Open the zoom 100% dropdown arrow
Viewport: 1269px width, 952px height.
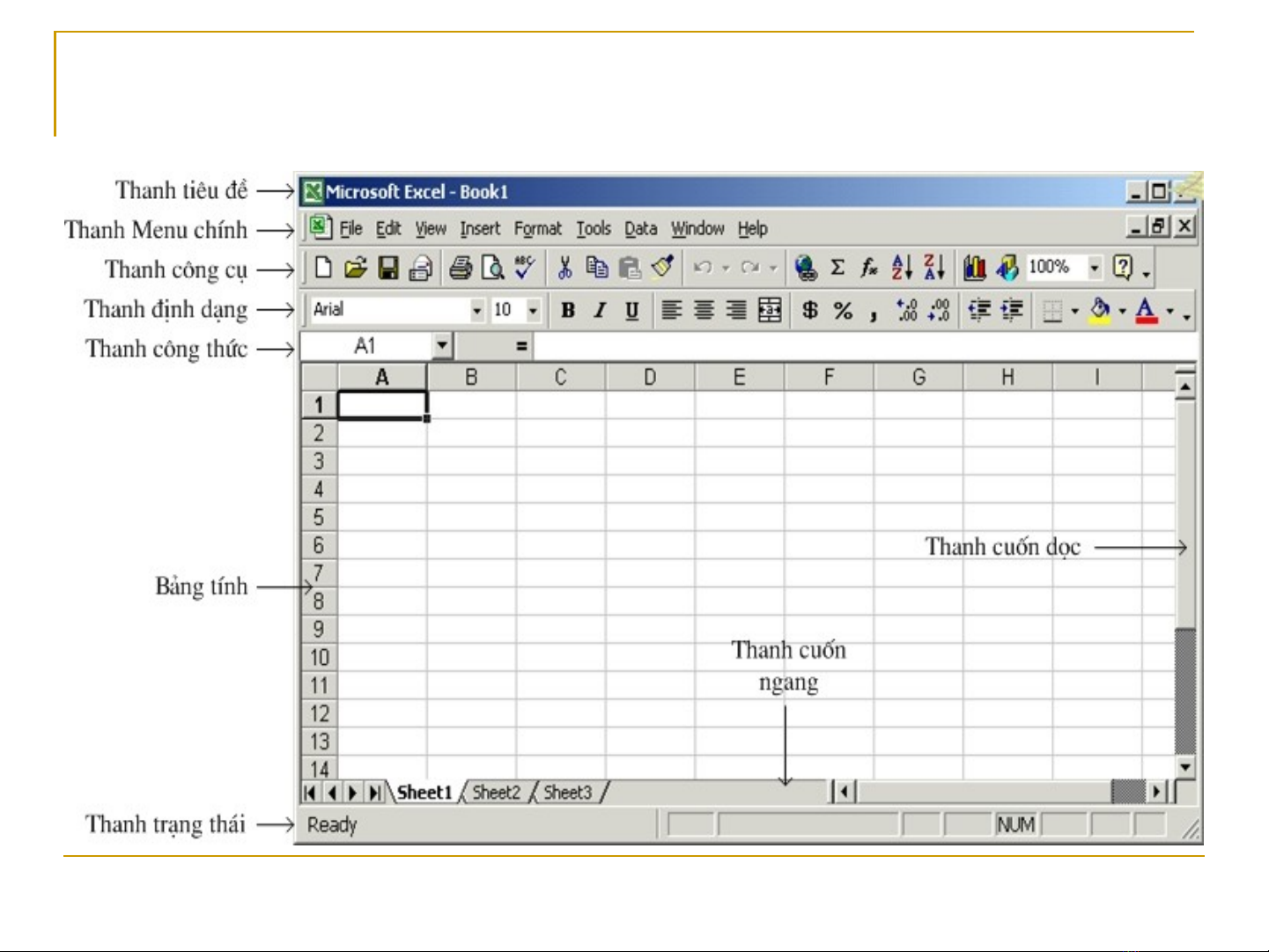(1095, 267)
